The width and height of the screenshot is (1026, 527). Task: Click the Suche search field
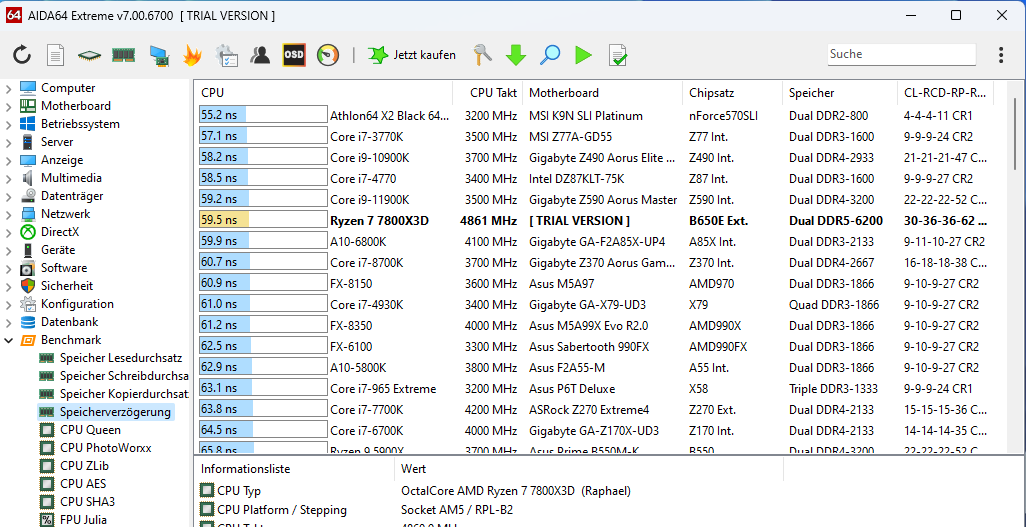(x=902, y=54)
